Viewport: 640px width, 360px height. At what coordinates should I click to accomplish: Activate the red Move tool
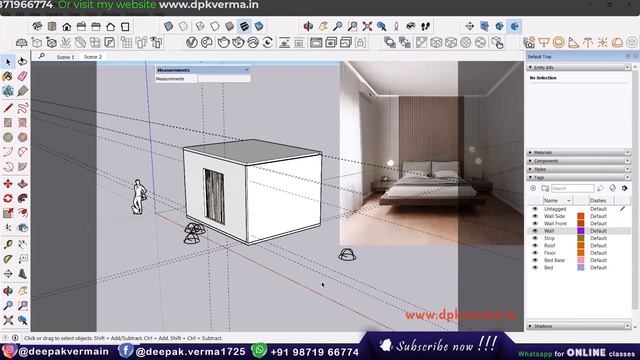8,184
